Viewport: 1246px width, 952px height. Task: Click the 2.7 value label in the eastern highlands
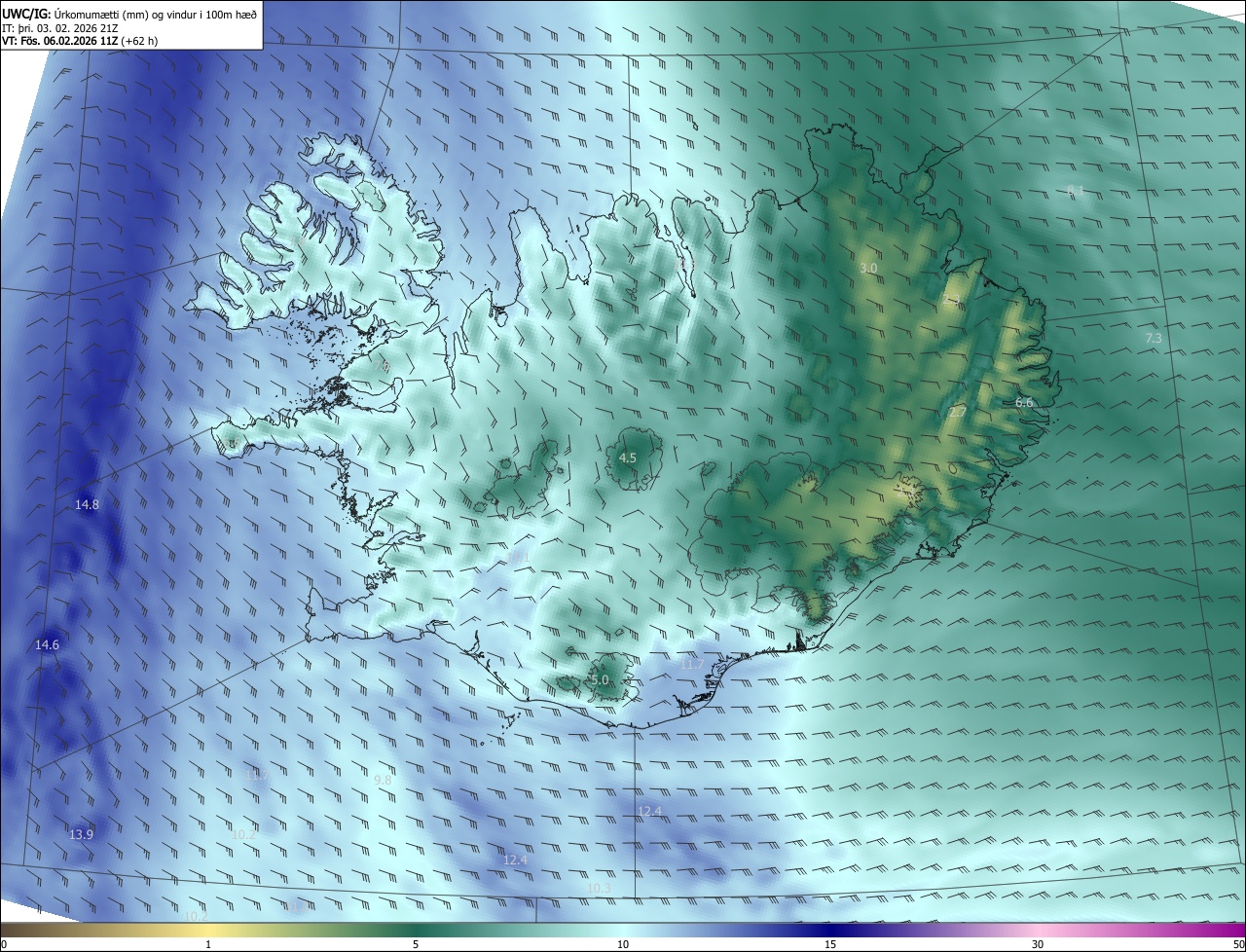coord(958,413)
